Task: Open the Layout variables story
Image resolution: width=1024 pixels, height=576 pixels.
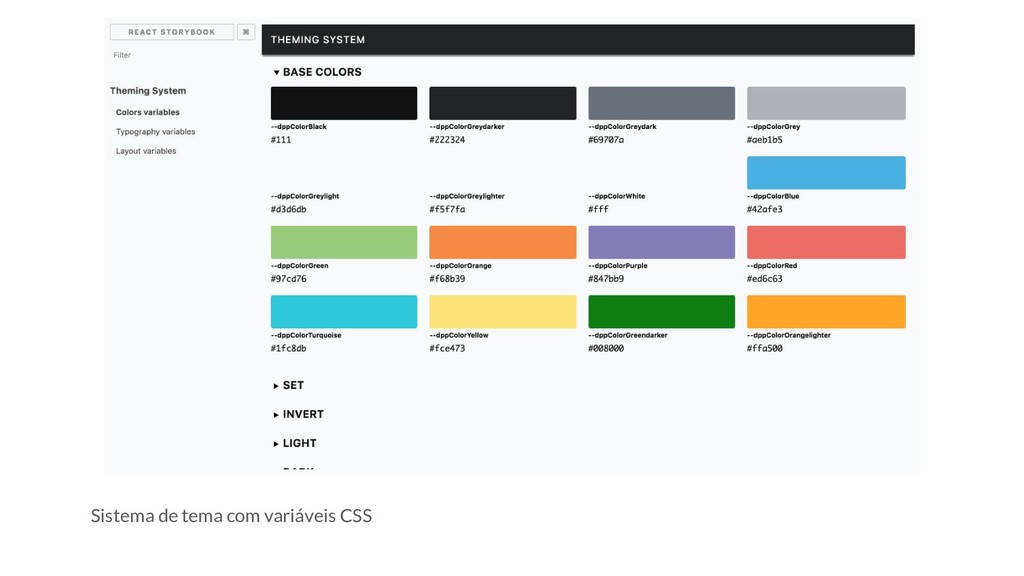Action: coord(146,151)
